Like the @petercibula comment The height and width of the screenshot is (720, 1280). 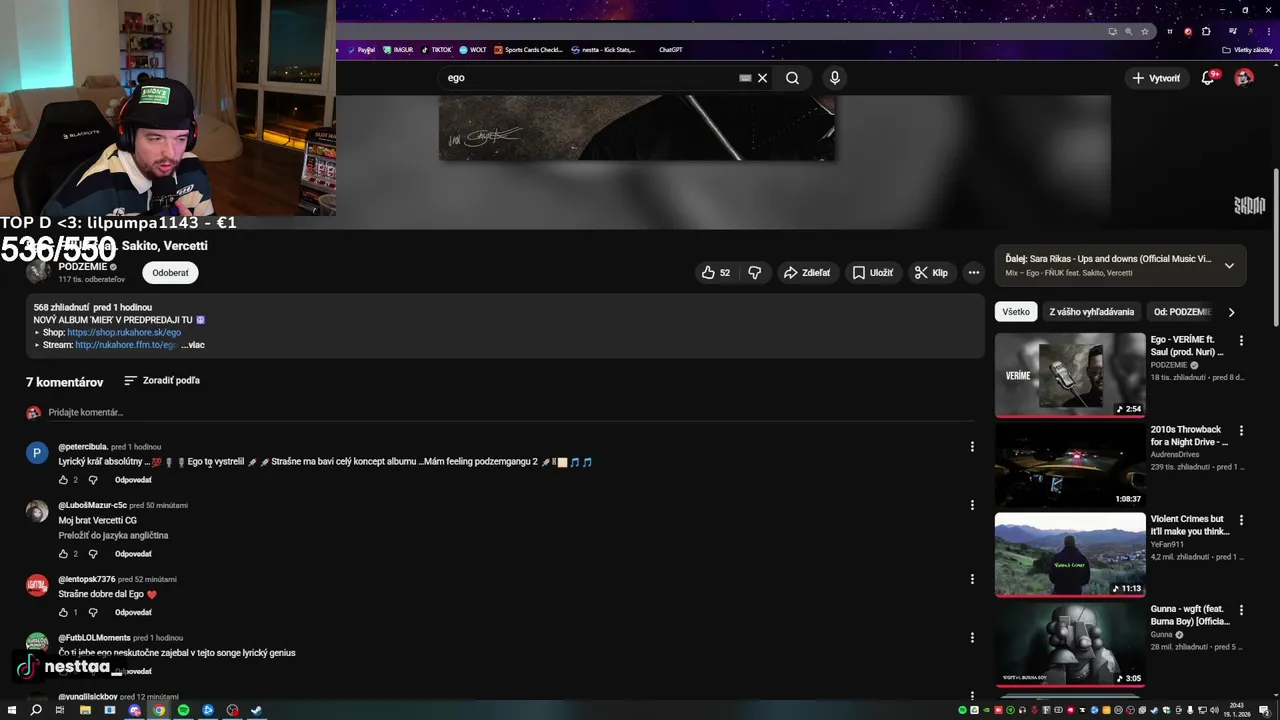[x=63, y=480]
